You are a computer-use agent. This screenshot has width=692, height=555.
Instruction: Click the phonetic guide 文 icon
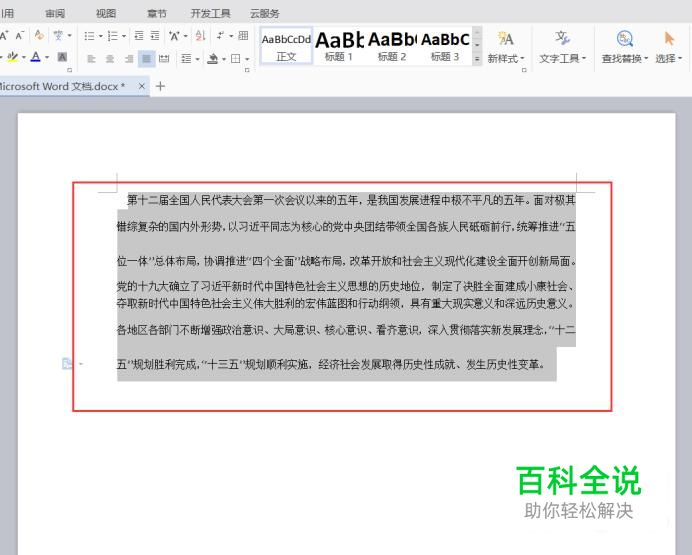click(x=58, y=35)
